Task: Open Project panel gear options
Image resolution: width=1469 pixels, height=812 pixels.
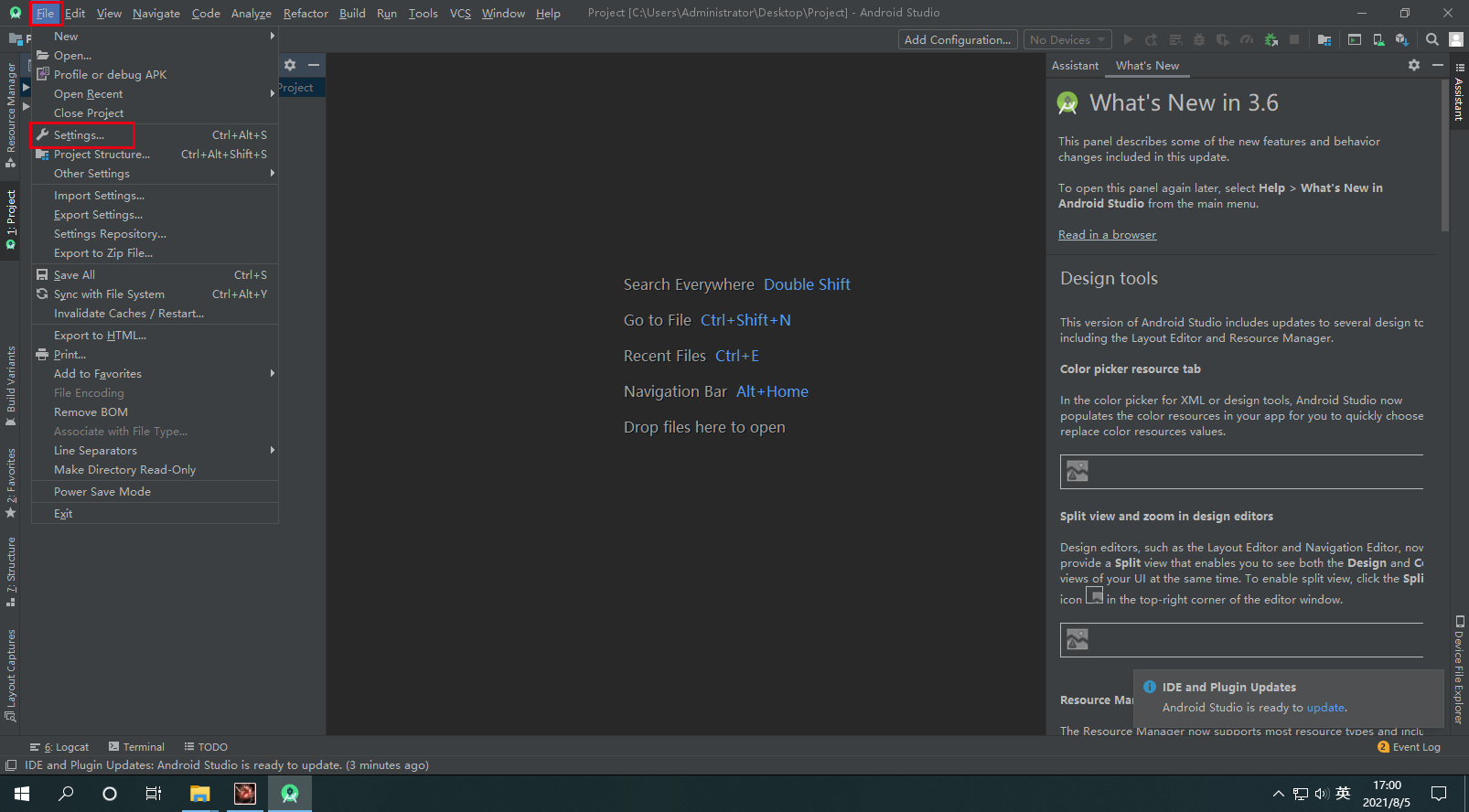Action: 290,65
